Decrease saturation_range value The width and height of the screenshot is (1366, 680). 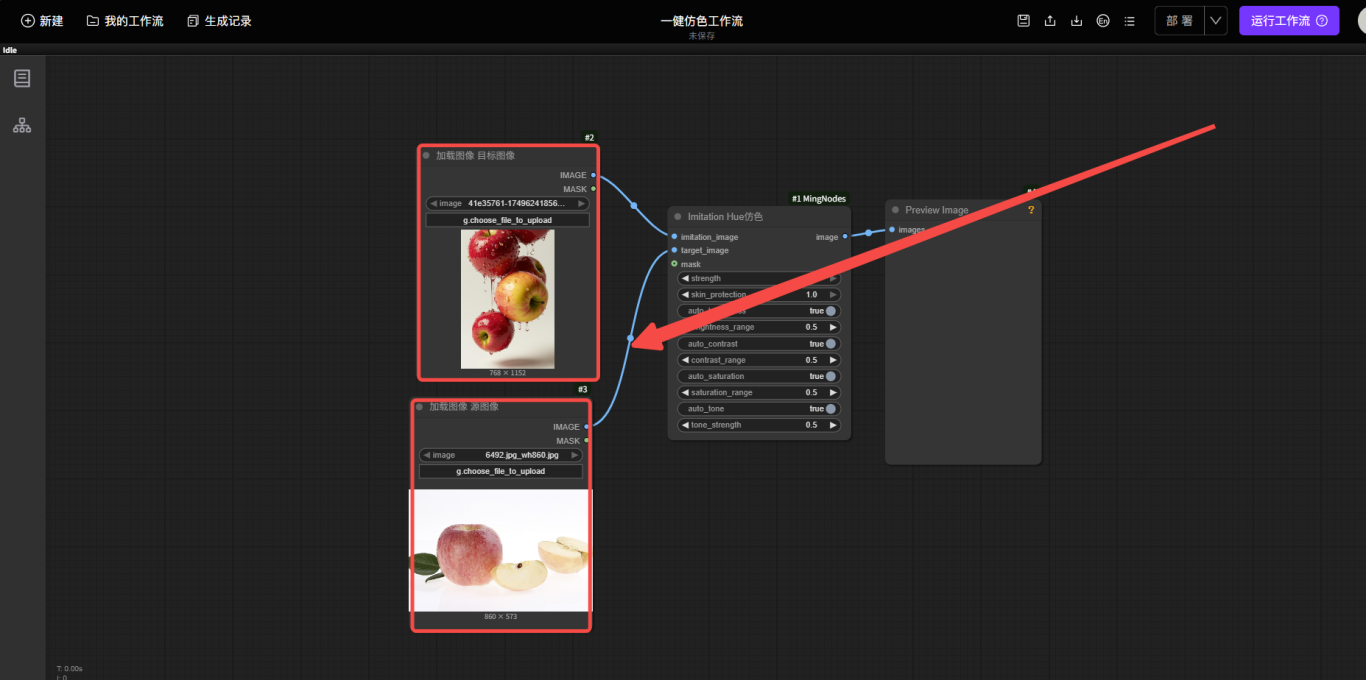[x=685, y=392]
